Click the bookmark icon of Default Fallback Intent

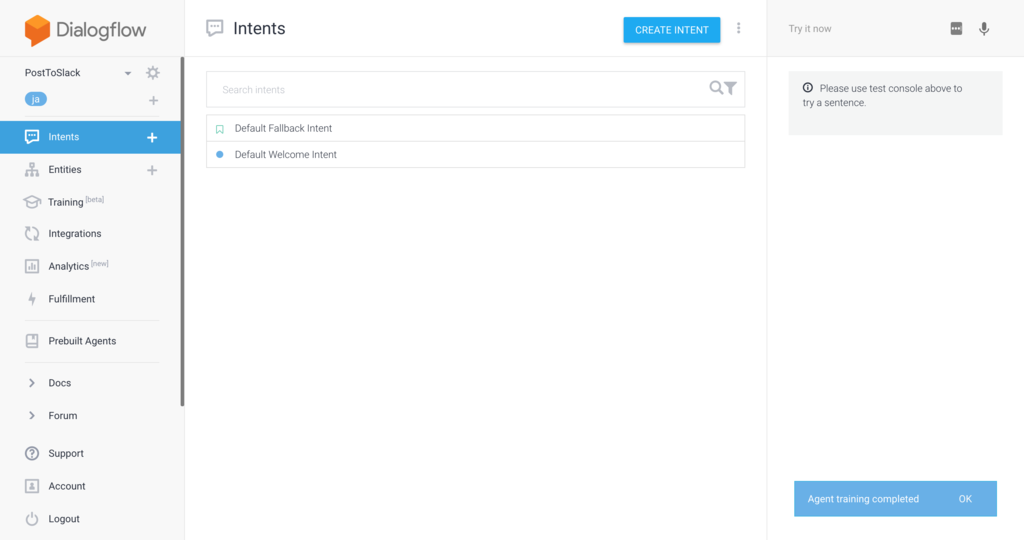tap(219, 129)
